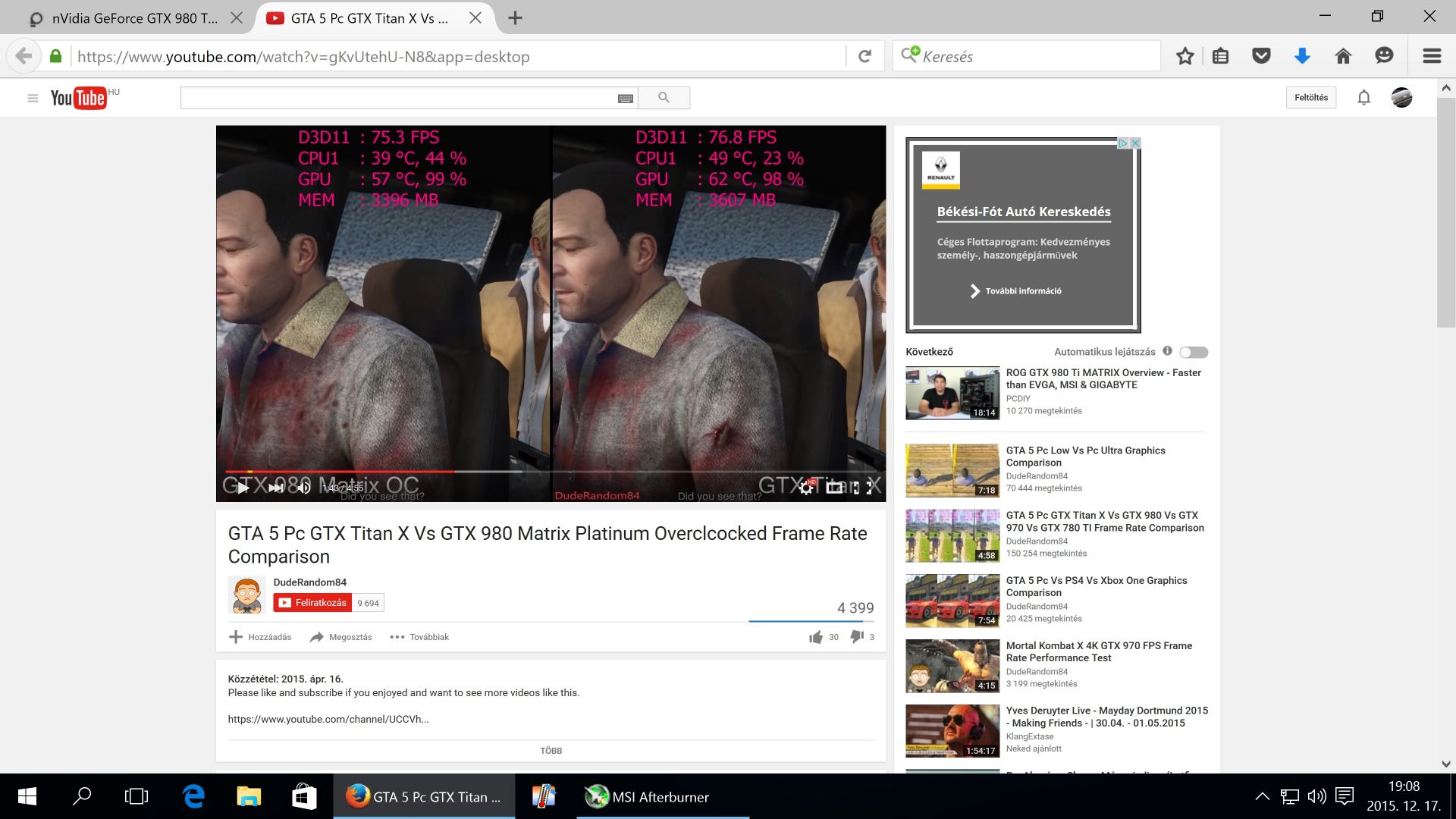1456x819 pixels.
Task: Skip to next video in player
Action: (x=276, y=488)
